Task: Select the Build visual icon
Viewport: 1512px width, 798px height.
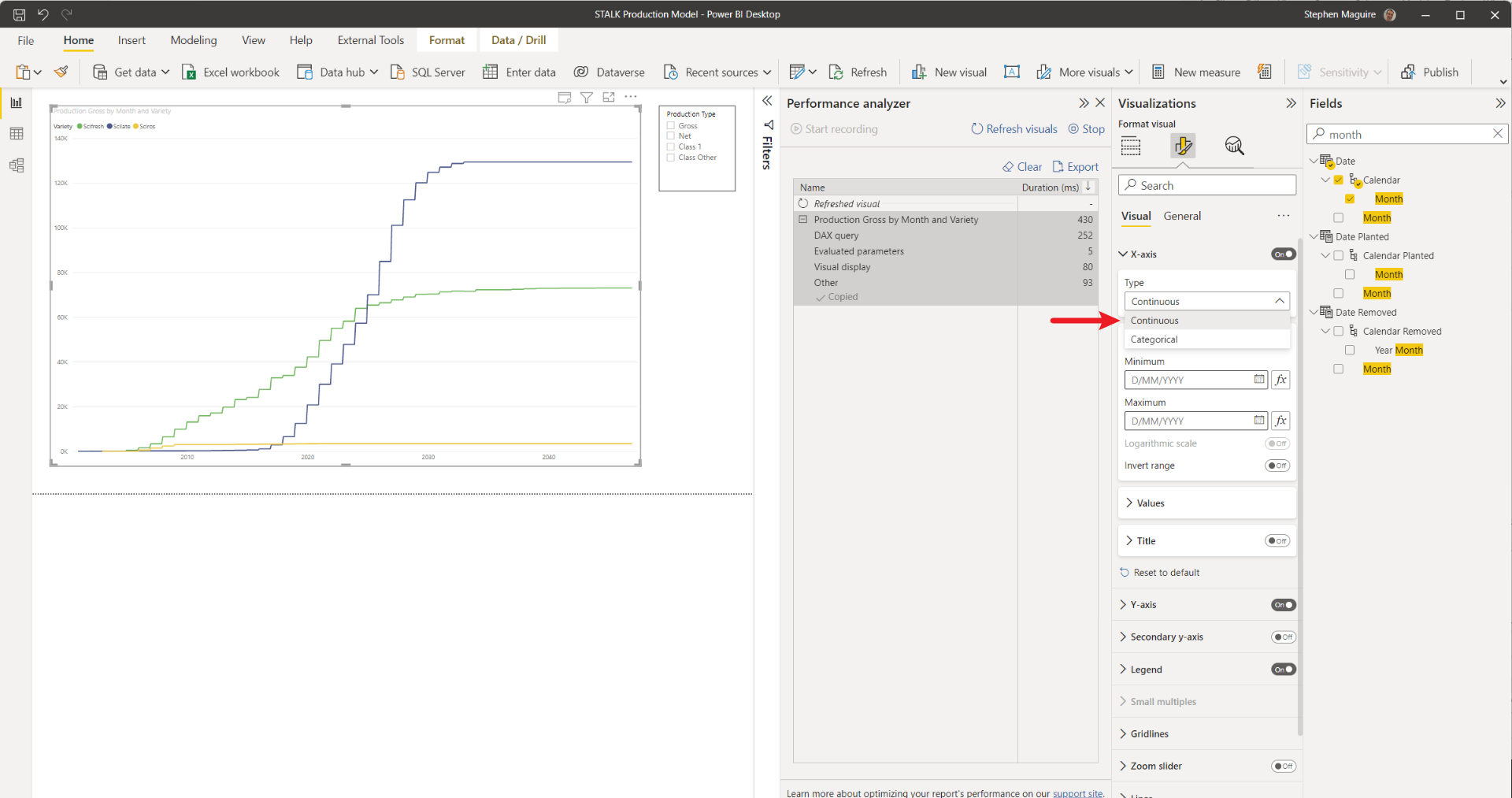Action: point(1131,146)
